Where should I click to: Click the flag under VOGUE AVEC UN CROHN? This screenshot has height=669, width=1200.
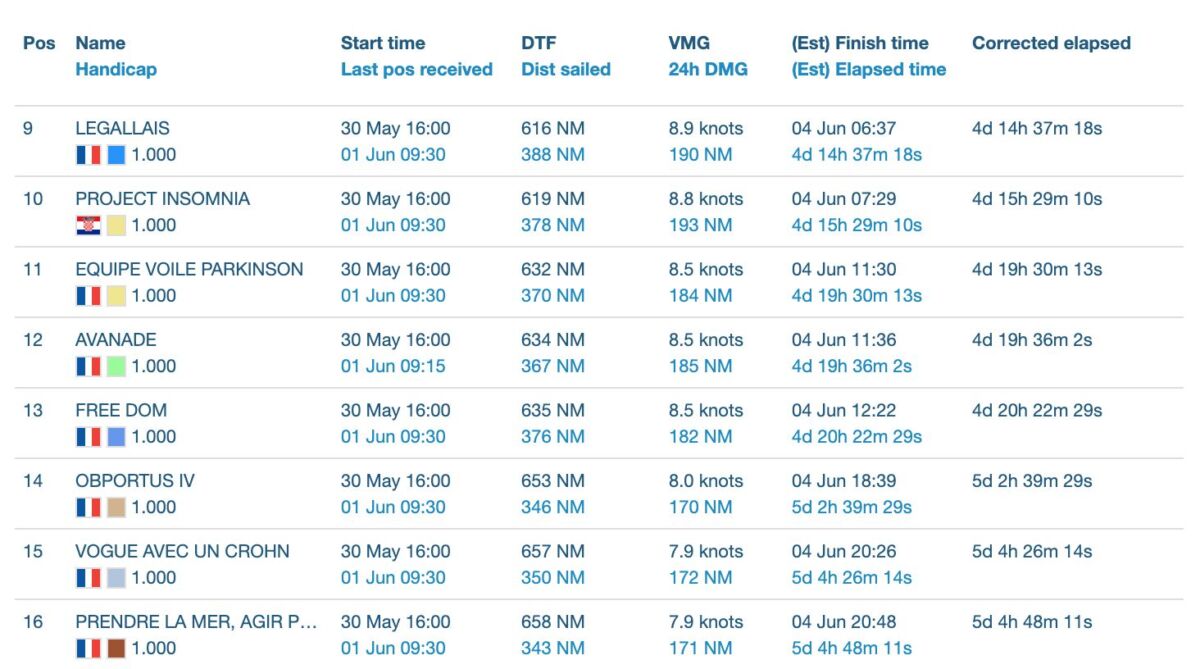(x=88, y=578)
